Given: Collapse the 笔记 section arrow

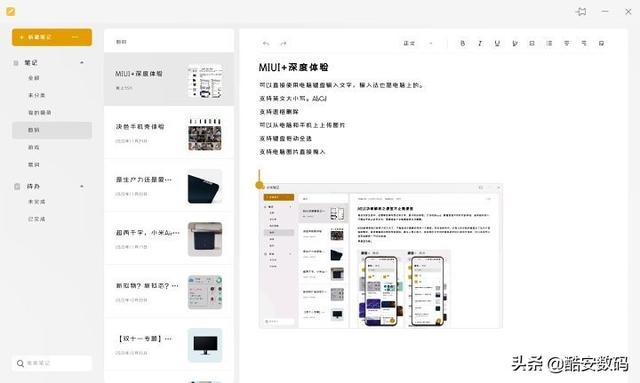Looking at the screenshot, I should [x=82, y=62].
